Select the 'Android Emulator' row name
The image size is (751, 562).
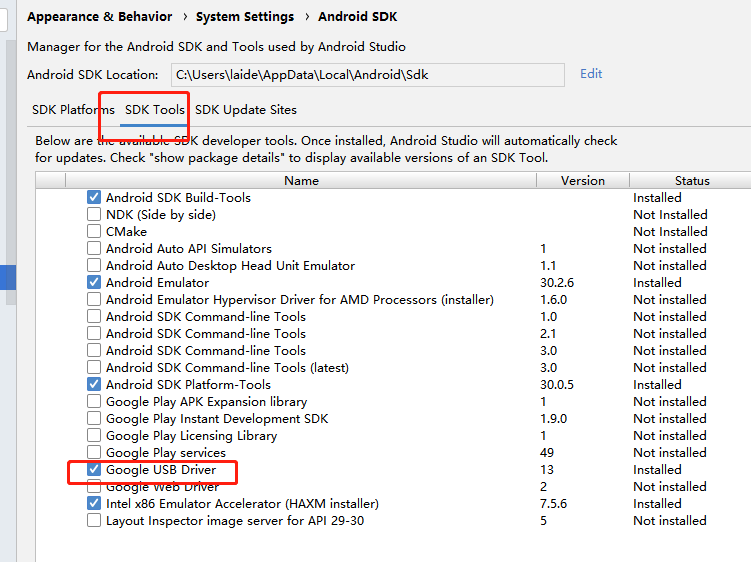tap(158, 283)
